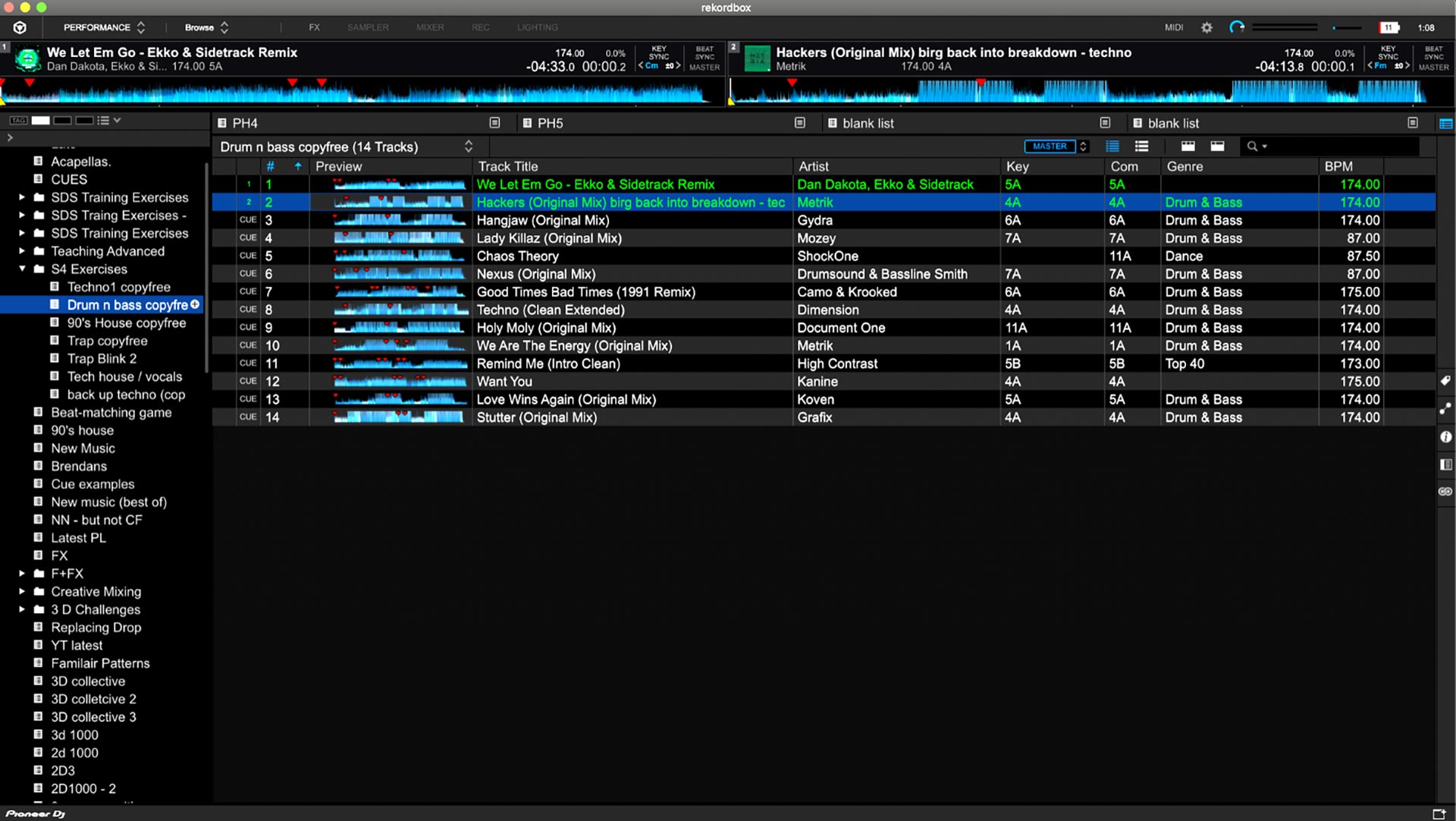The width and height of the screenshot is (1456, 821).
Task: Expand the Teaching Advanced folder
Action: (x=22, y=251)
